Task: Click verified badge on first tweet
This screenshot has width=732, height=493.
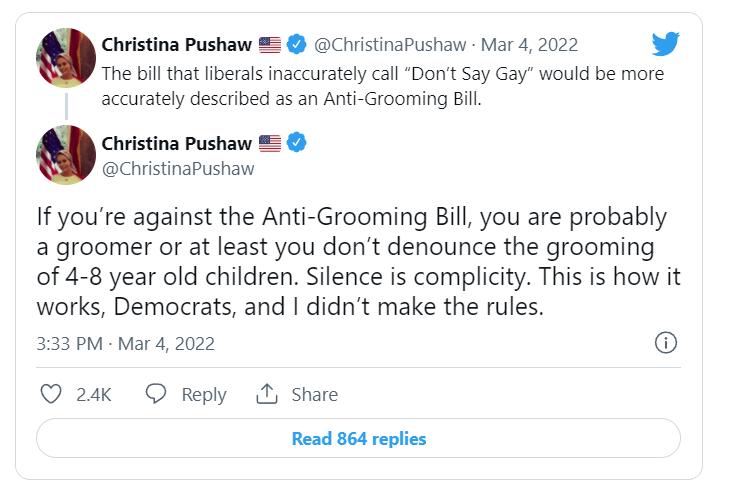Action: pos(296,44)
